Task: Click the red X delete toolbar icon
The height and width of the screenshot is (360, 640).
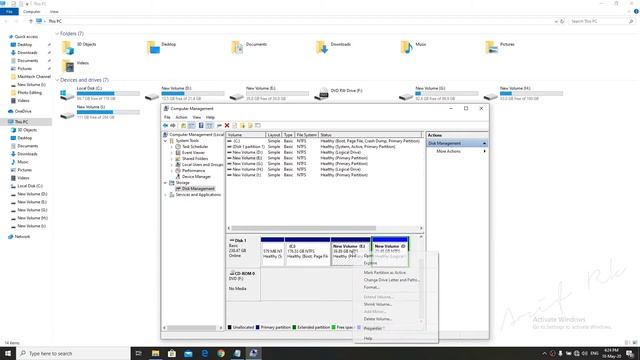Action: point(227,126)
